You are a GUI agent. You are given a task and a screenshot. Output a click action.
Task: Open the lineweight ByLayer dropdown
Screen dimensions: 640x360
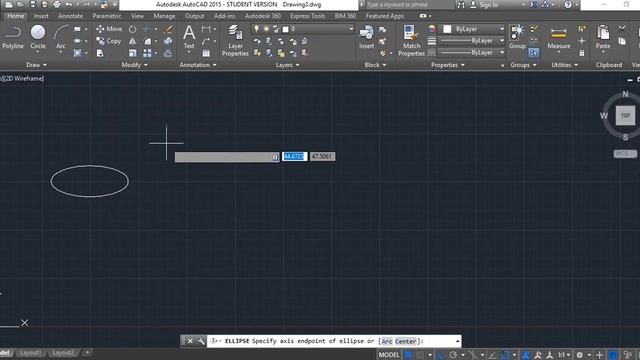click(x=472, y=41)
